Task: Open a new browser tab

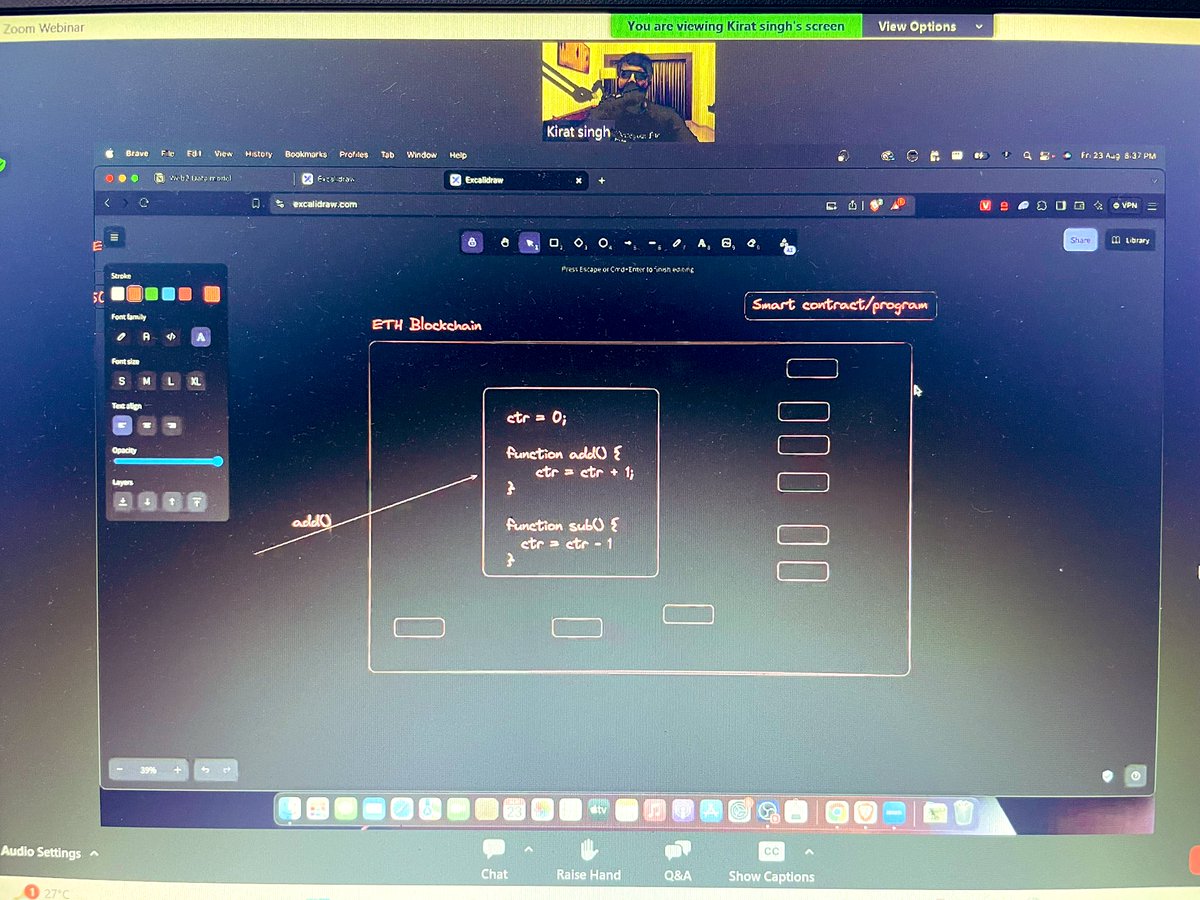Action: pyautogui.click(x=601, y=181)
